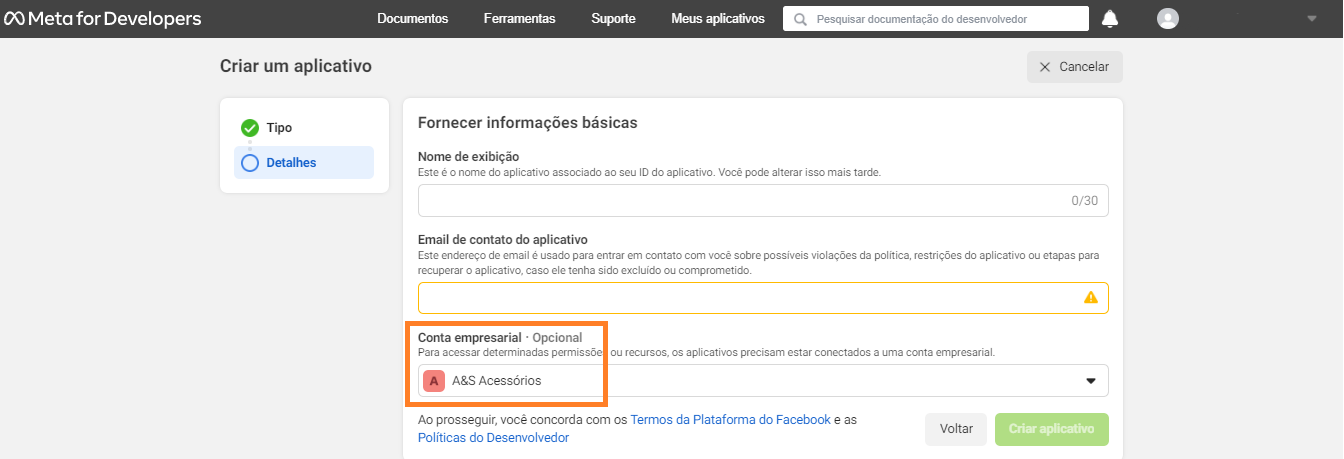
Task: Expand the account menu arrow top right
Action: (1312, 19)
